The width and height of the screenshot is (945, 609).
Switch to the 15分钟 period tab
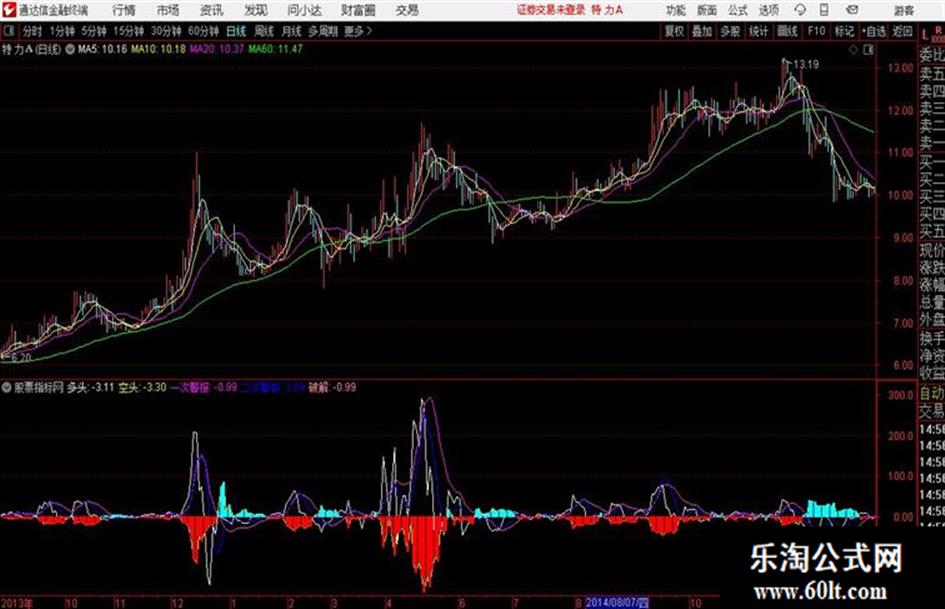point(129,31)
